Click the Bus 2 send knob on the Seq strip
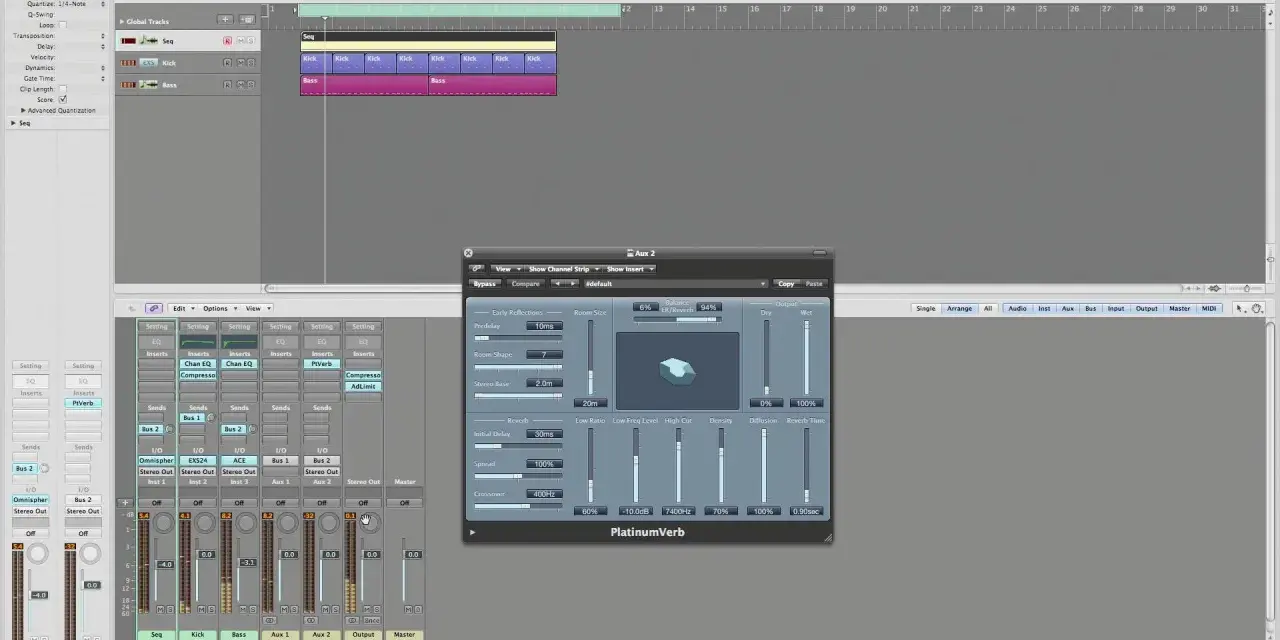Image resolution: width=1280 pixels, height=640 pixels. (169, 429)
